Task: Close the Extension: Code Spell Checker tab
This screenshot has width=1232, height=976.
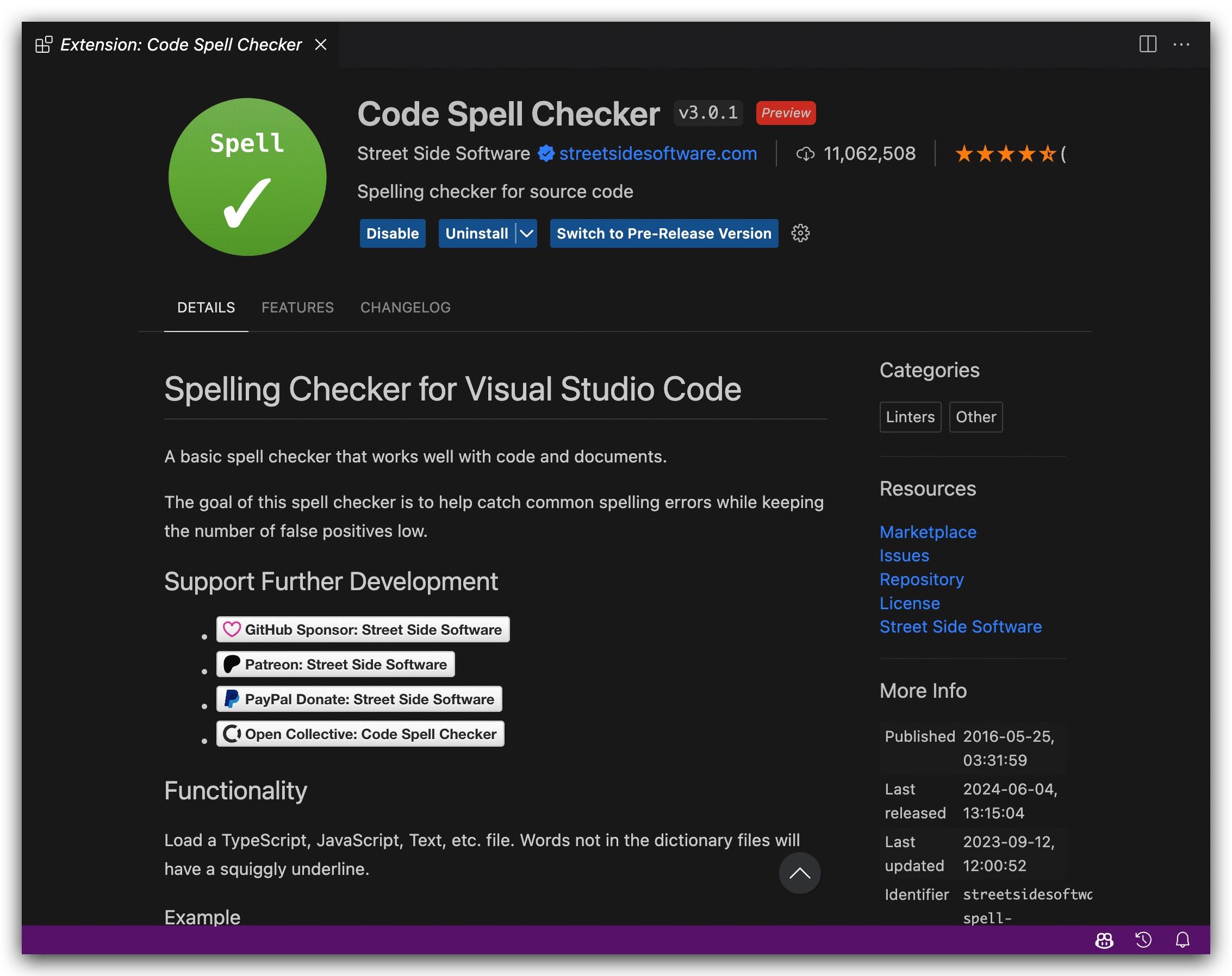Action: pyautogui.click(x=321, y=45)
